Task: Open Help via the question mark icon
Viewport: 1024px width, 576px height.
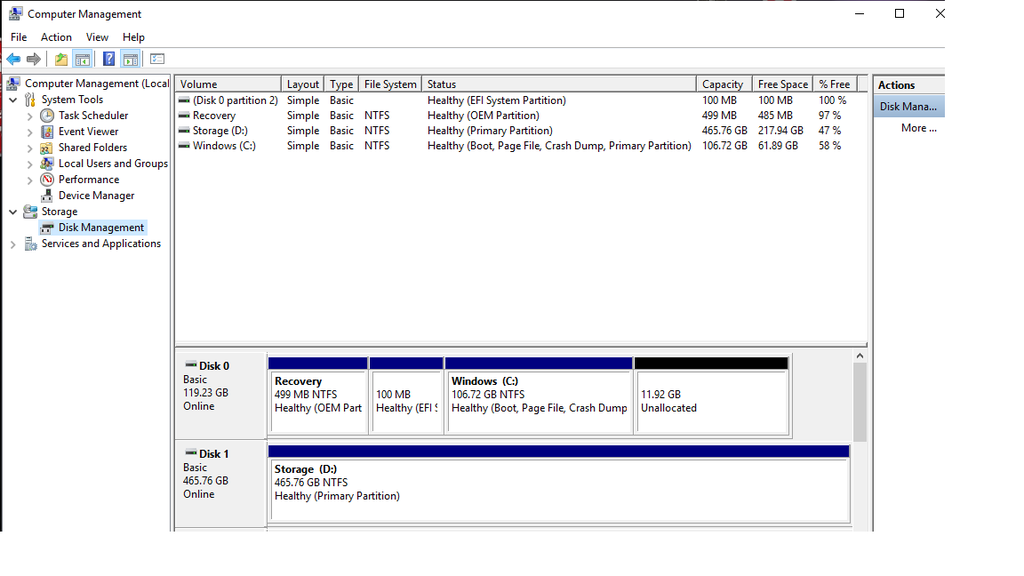Action: [x=109, y=59]
